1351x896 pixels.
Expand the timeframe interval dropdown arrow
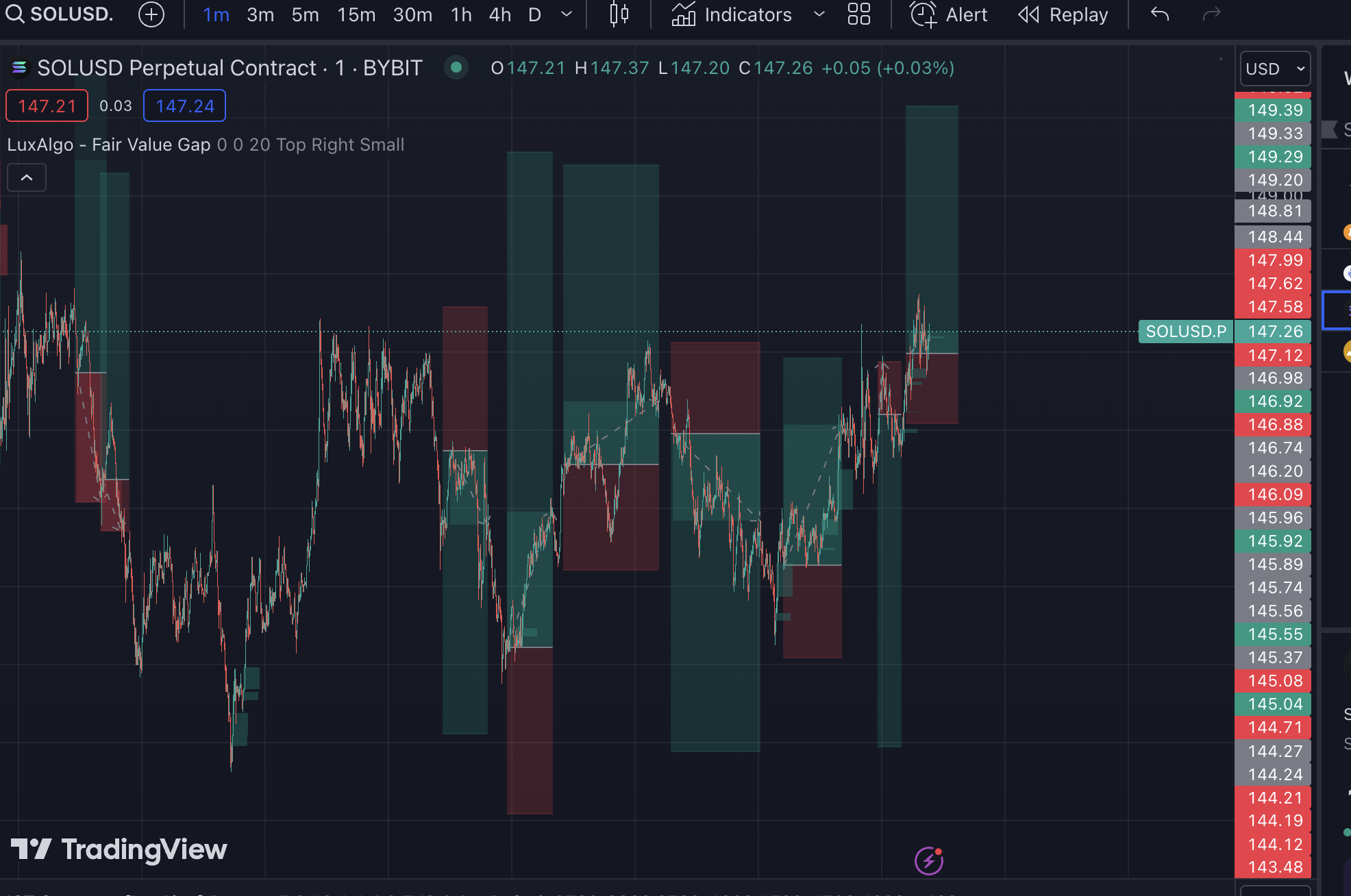[x=567, y=14]
